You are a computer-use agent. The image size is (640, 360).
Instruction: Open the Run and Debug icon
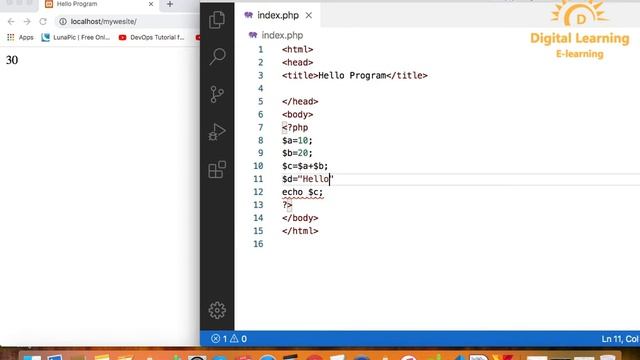point(217,132)
